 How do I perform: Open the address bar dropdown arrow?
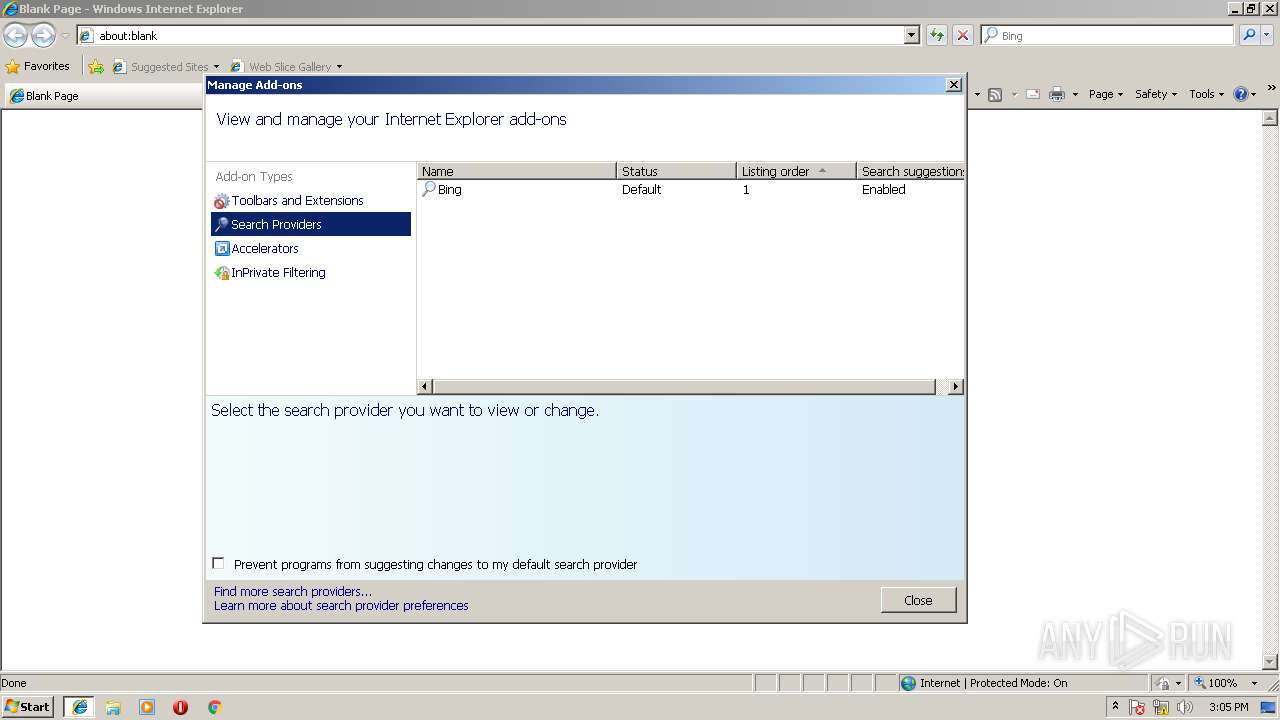911,36
